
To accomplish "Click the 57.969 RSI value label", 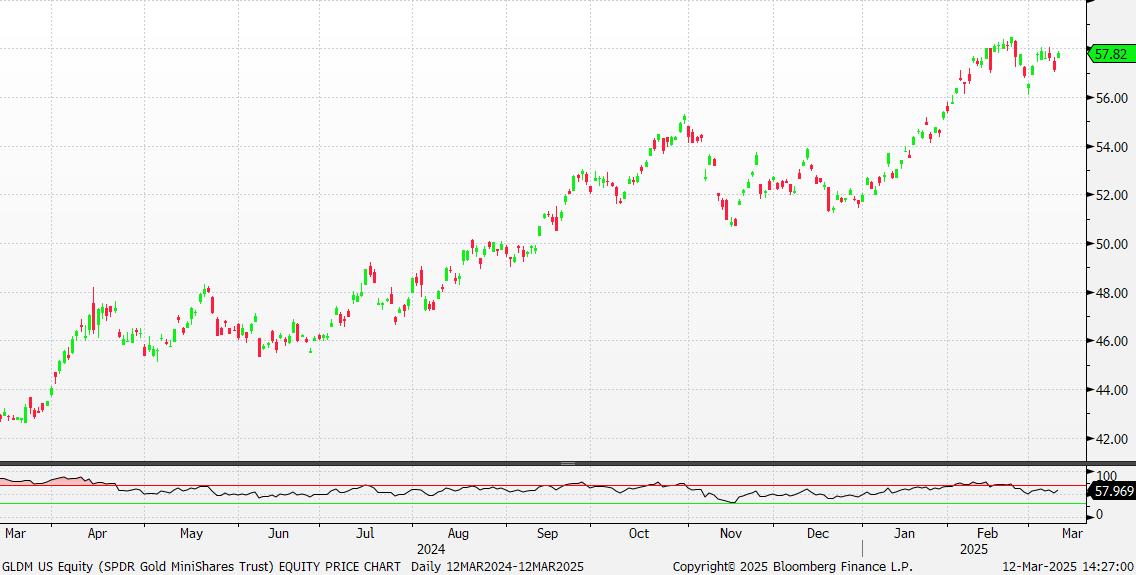I will (1114, 491).
